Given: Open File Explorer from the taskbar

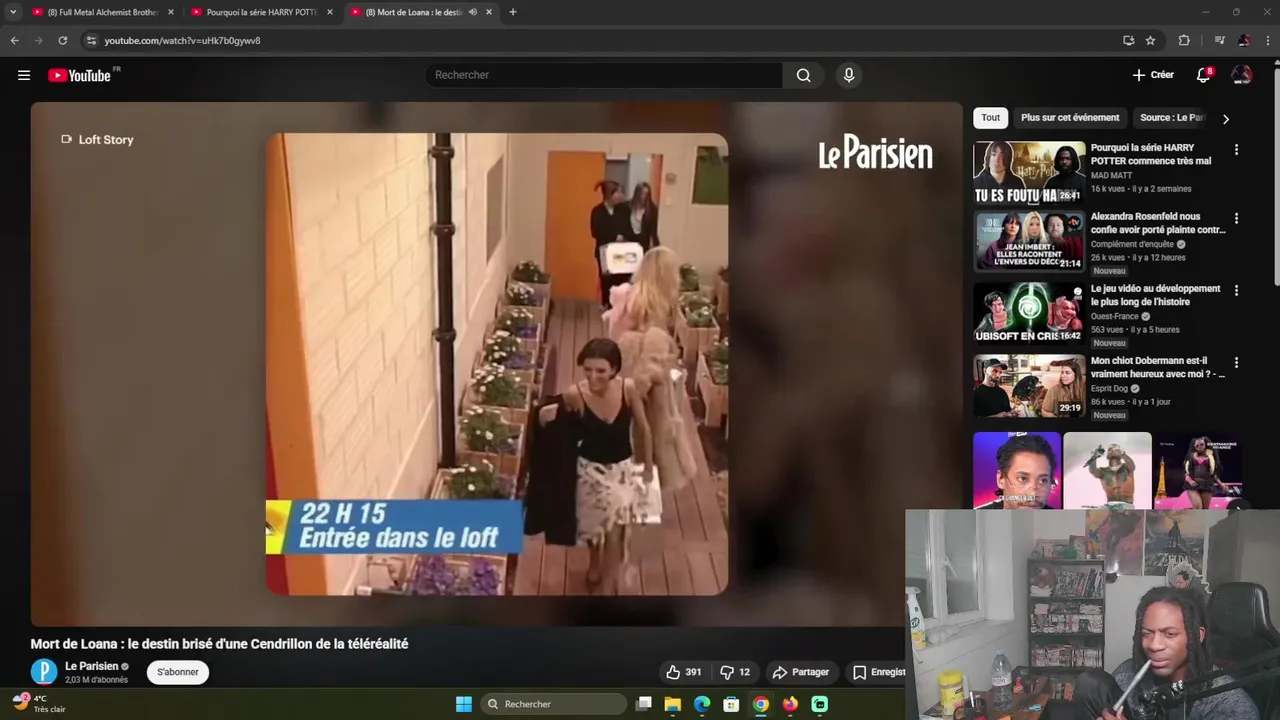Looking at the screenshot, I should (x=673, y=704).
